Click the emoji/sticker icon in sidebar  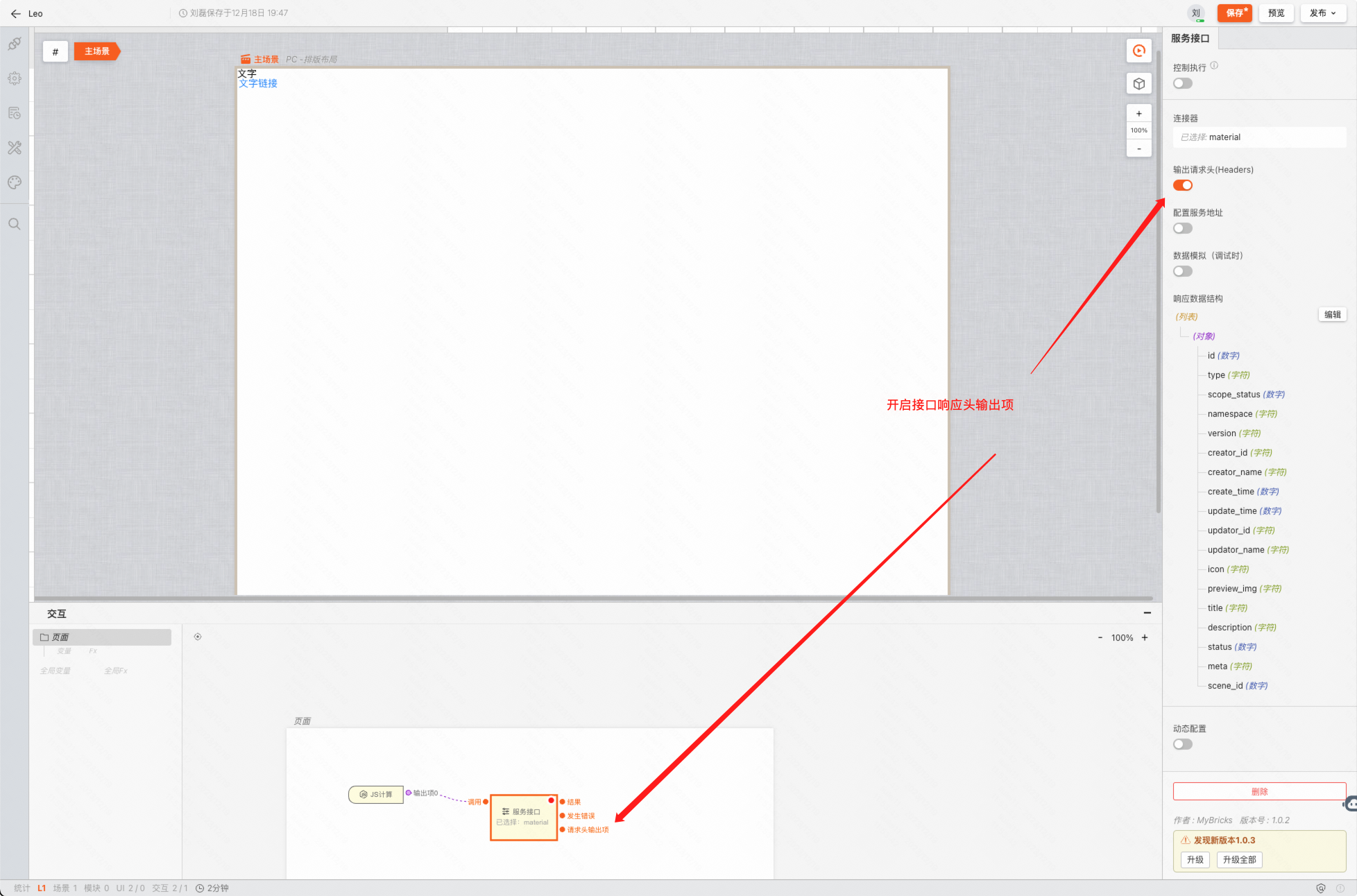tap(16, 182)
